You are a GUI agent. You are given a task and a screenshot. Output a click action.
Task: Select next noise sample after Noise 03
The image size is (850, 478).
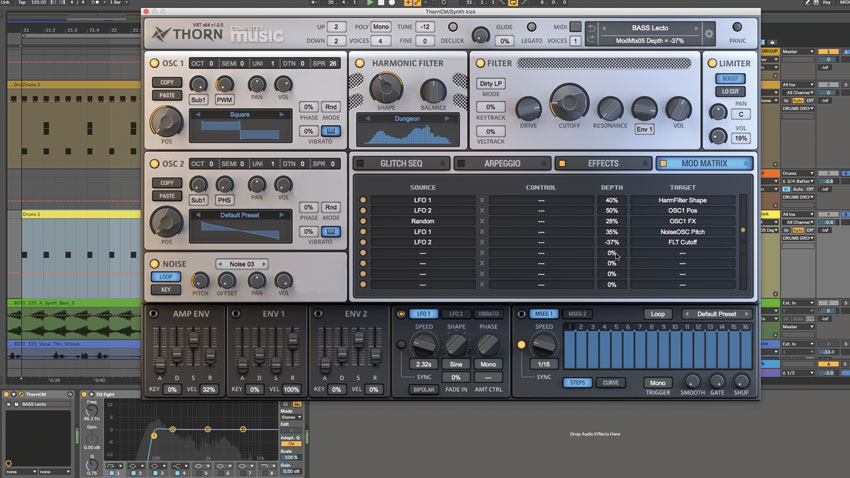tap(264, 264)
